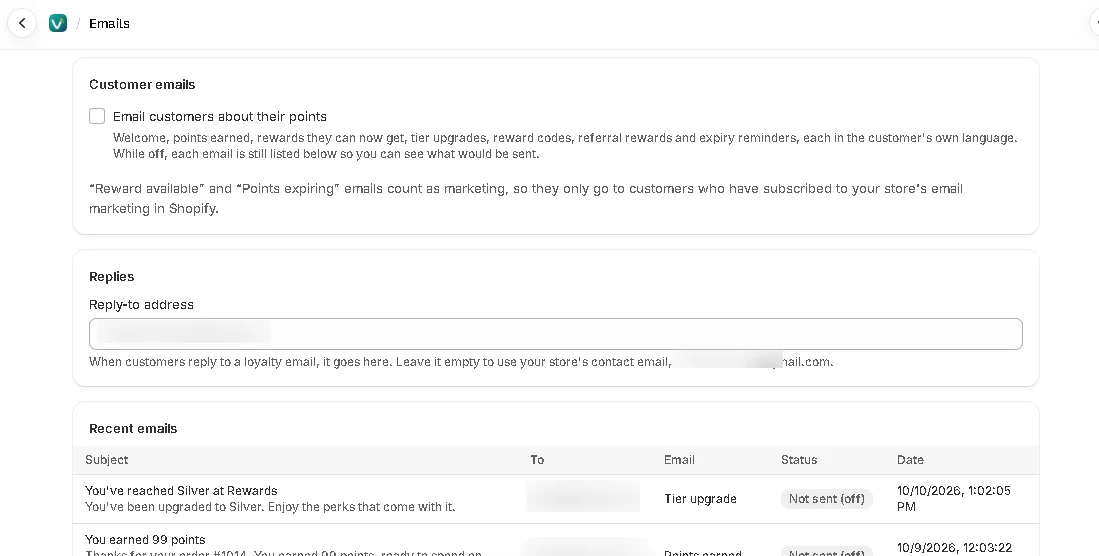Sort by the Subject column header

tap(107, 460)
